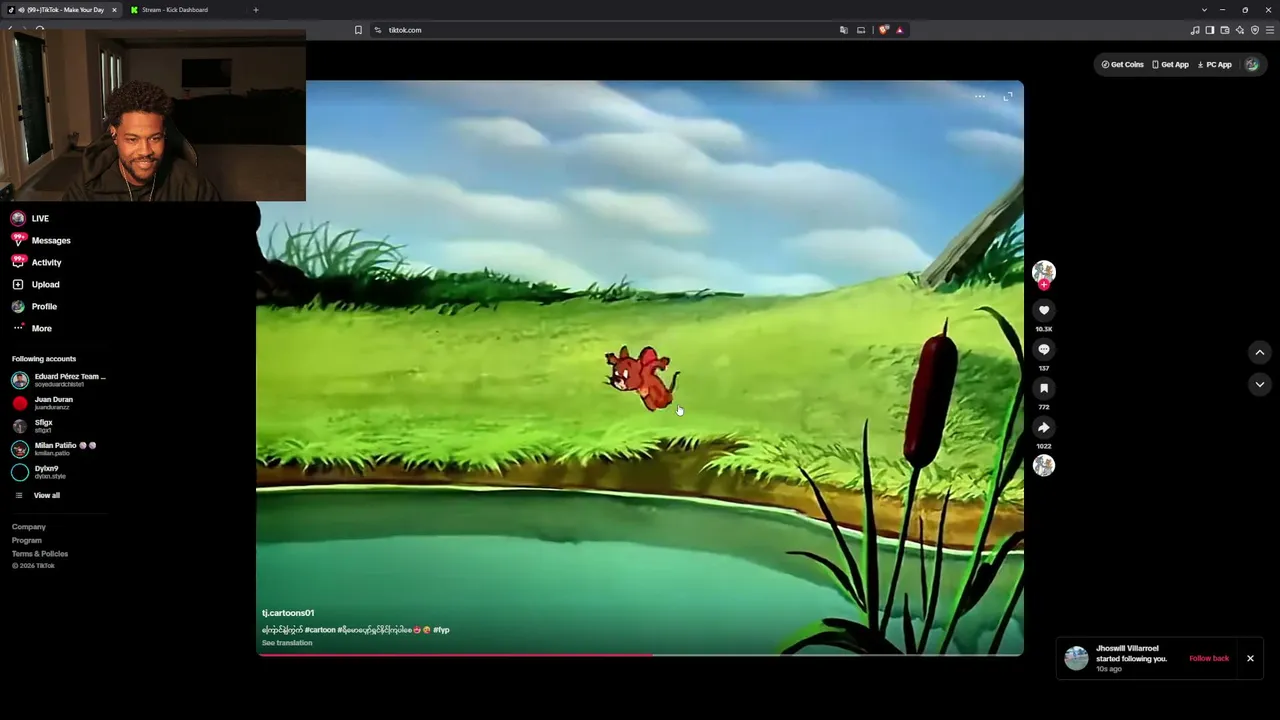
Task: Open the Brave Wallet icon
Action: [1225, 30]
